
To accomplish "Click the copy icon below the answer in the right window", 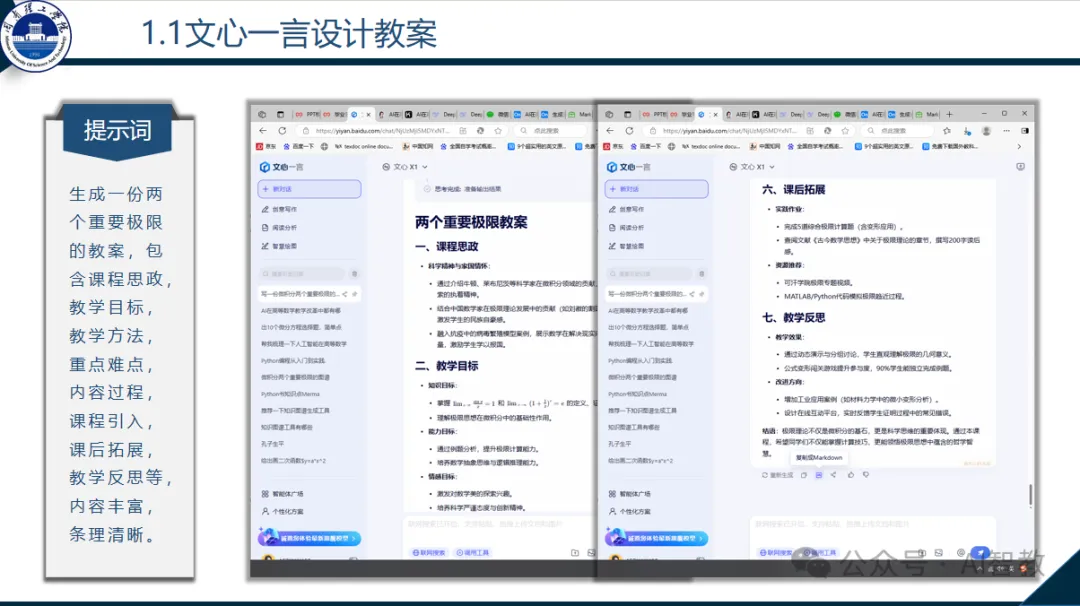I will 804,475.
